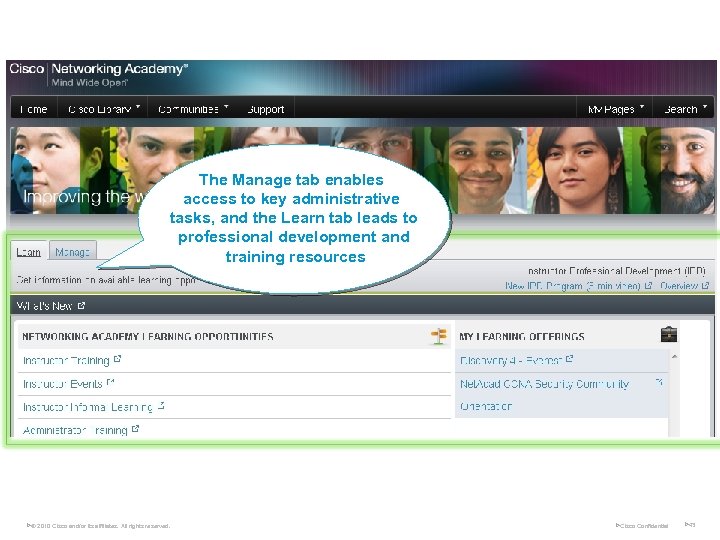
Task: Open the My Pages menu
Action: point(611,109)
